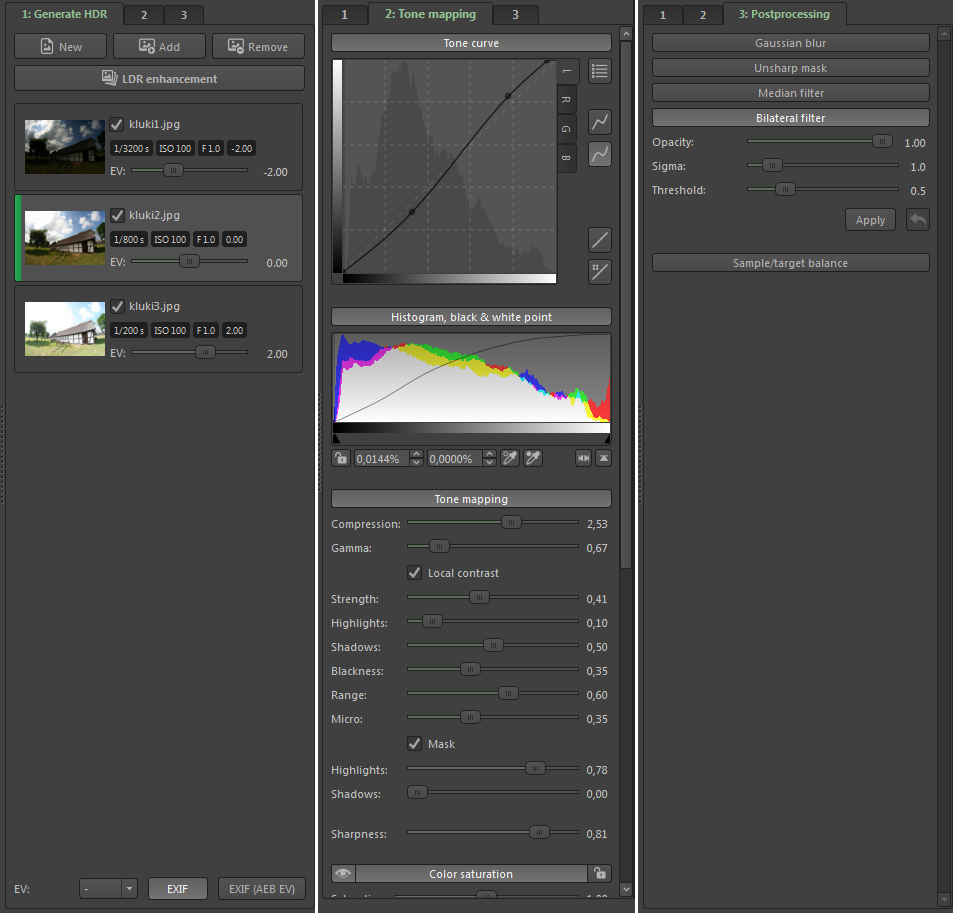Disable the Local contrast checkbox
The width and height of the screenshot is (954, 913).
click(x=414, y=572)
